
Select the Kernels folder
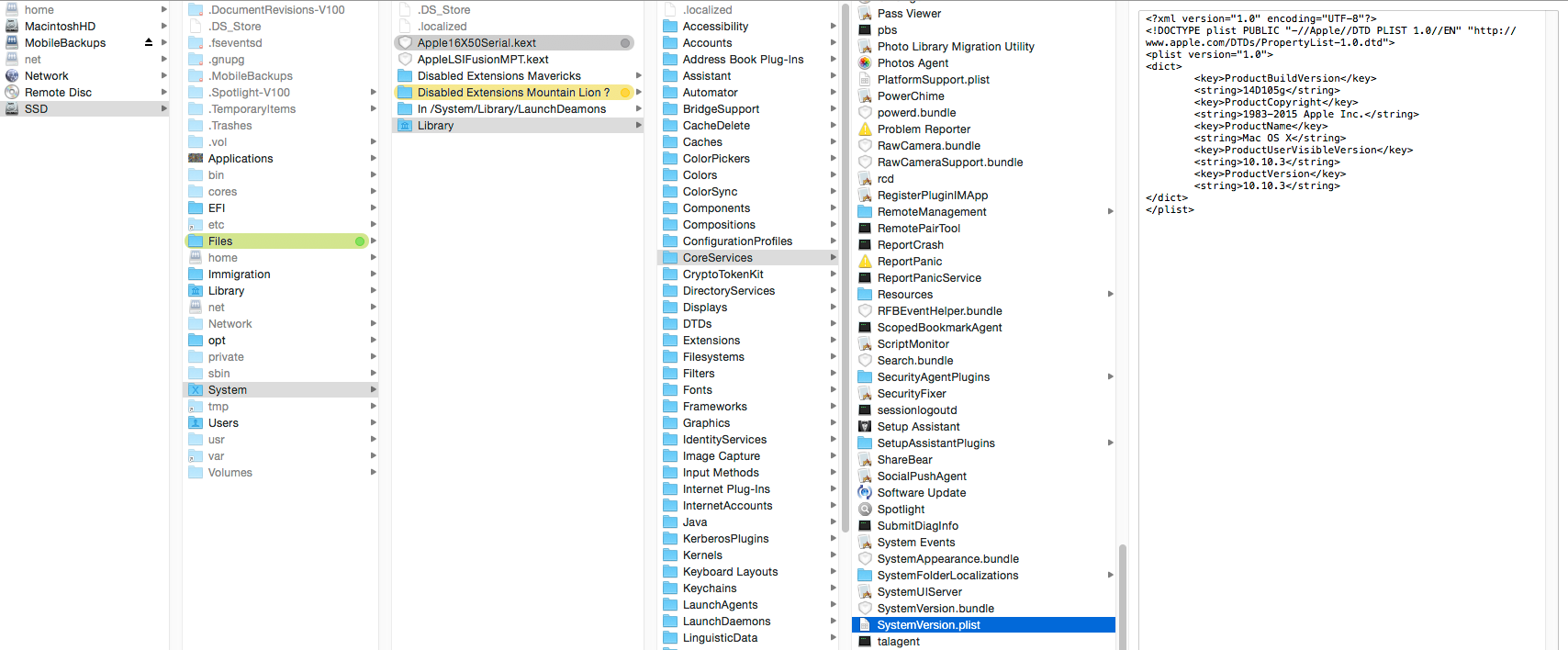click(x=748, y=555)
